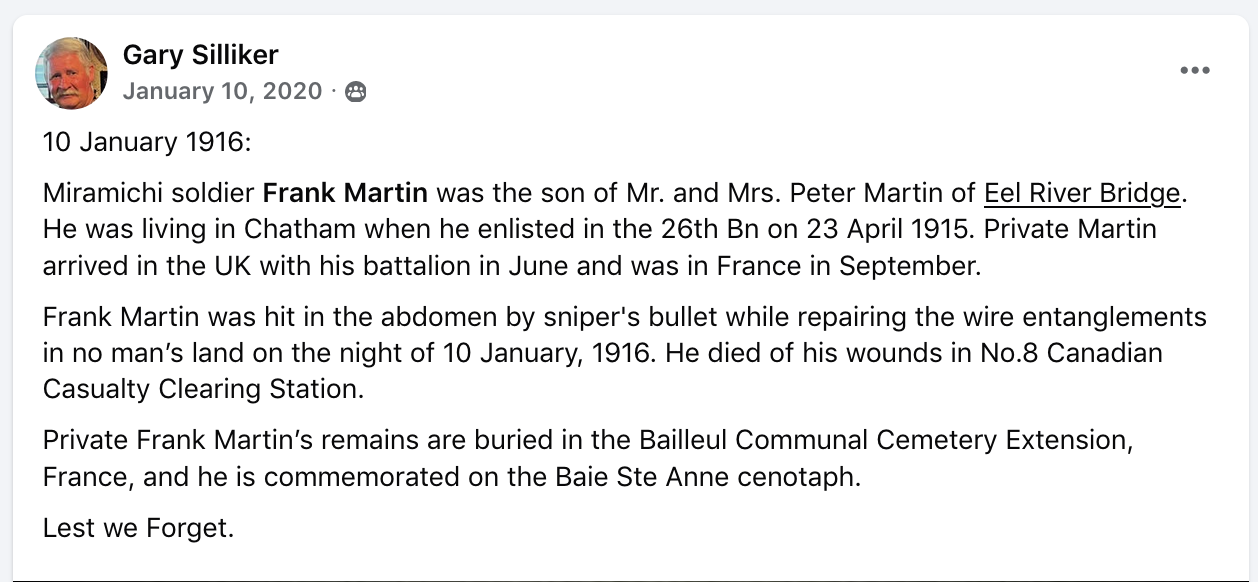Click "Casualty Clearing Station" text
1258x582 pixels.
[x=203, y=389]
